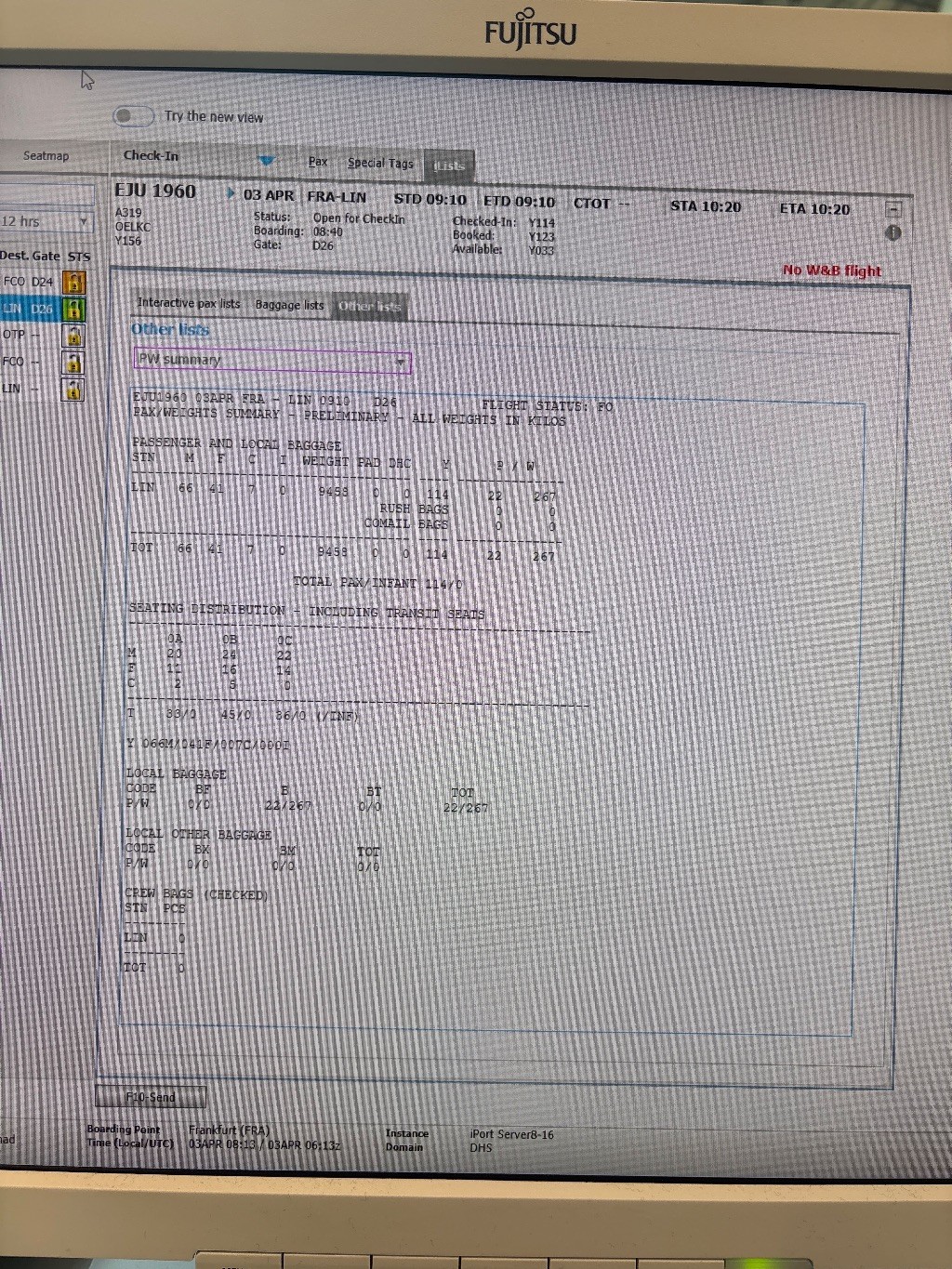Select the Interactive pax lists tab
The height and width of the screenshot is (1269, 952).
(188, 303)
